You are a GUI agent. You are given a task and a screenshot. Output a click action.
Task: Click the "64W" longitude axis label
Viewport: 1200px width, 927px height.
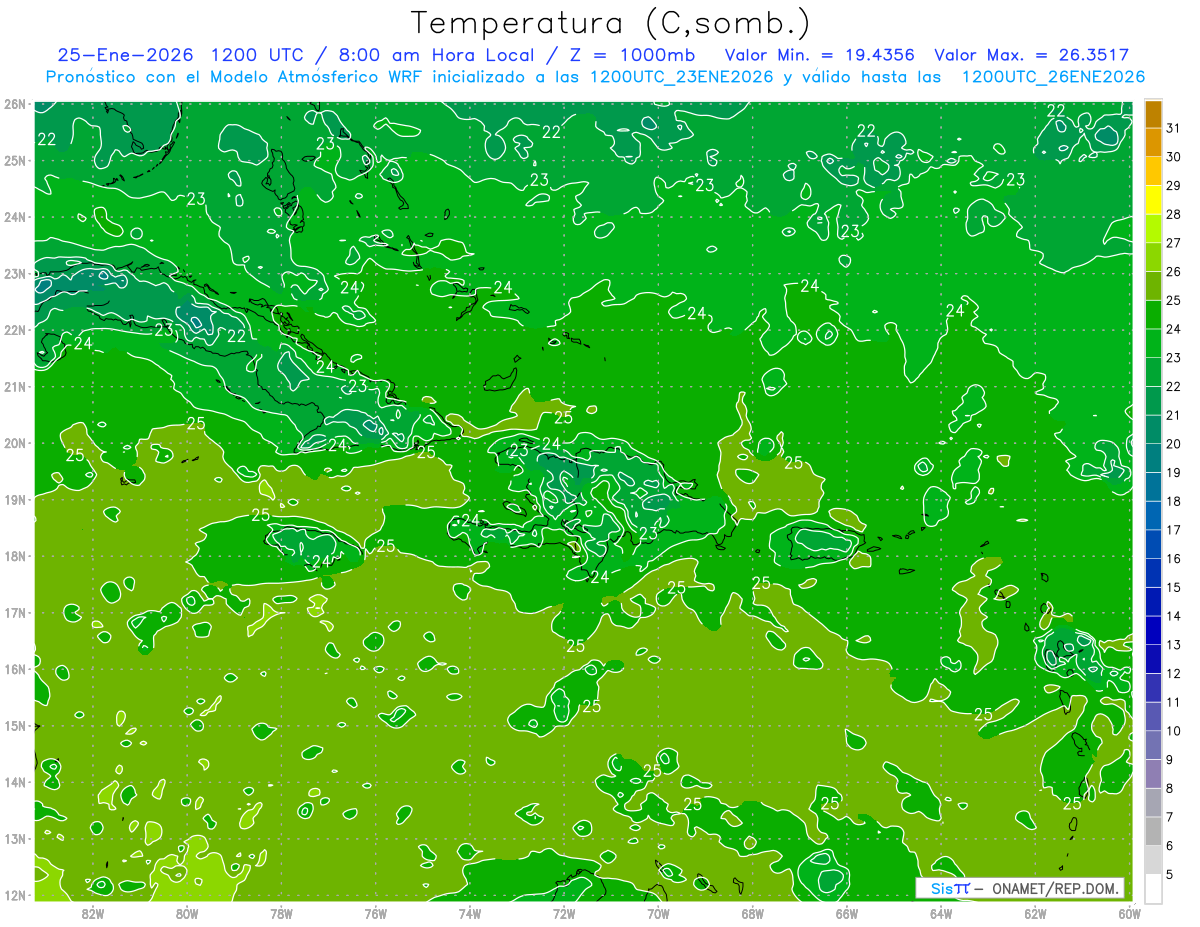pos(941,912)
